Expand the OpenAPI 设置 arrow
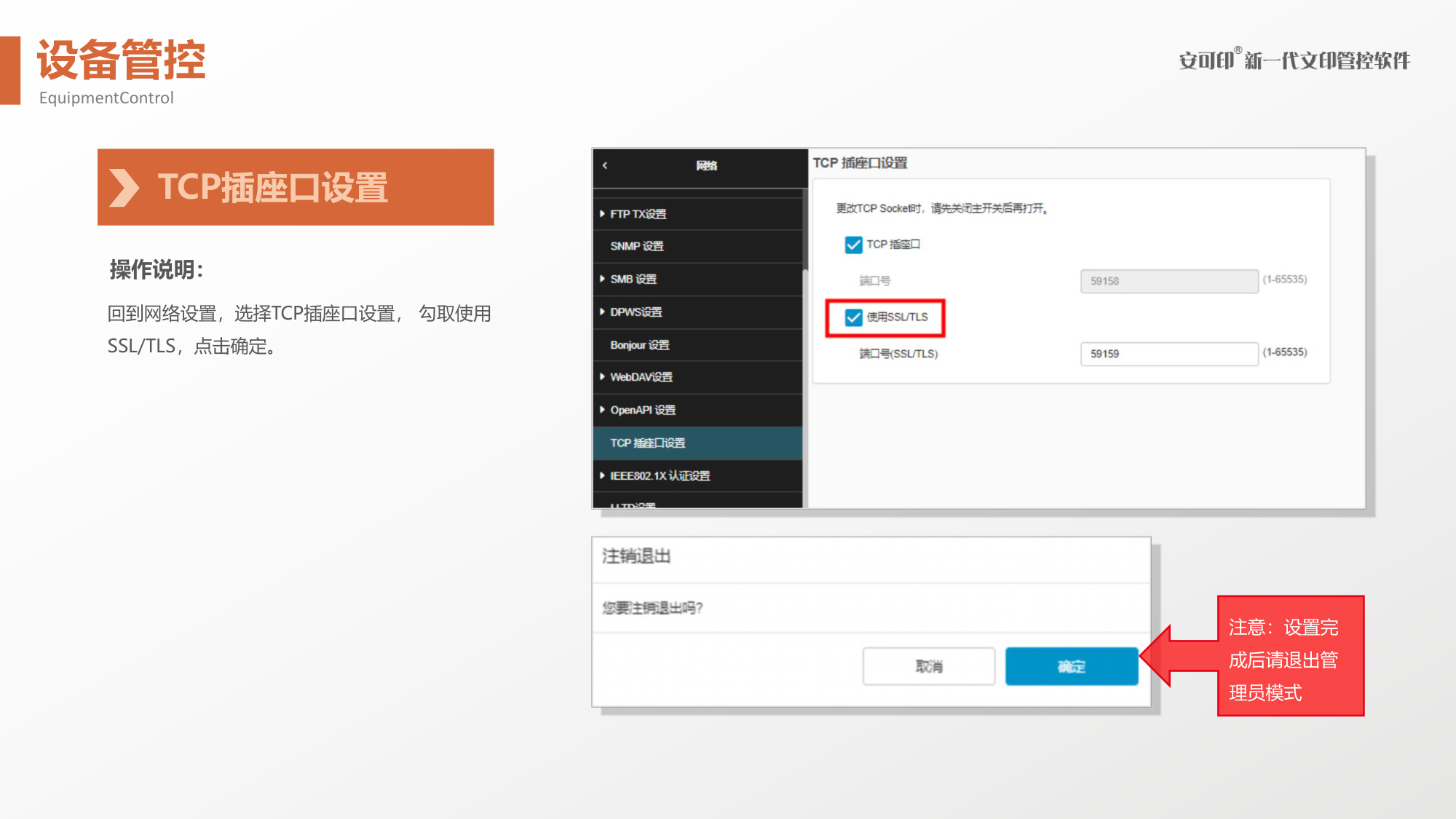The width and height of the screenshot is (1456, 819). click(603, 410)
